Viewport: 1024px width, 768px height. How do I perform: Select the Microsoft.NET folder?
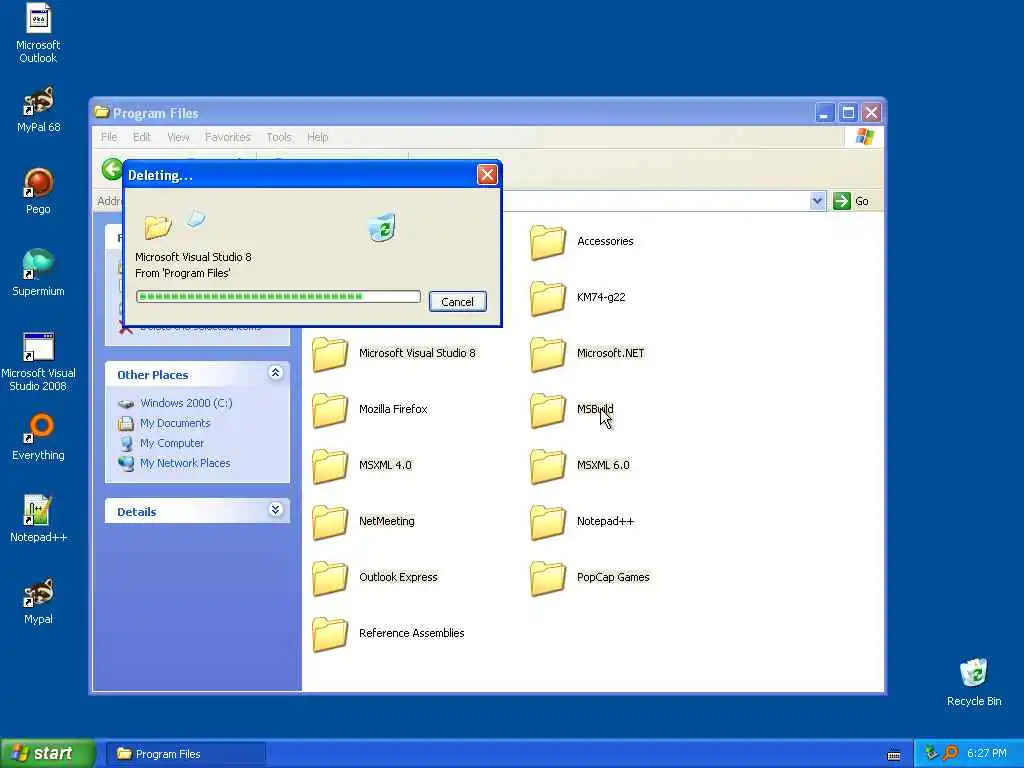point(587,353)
